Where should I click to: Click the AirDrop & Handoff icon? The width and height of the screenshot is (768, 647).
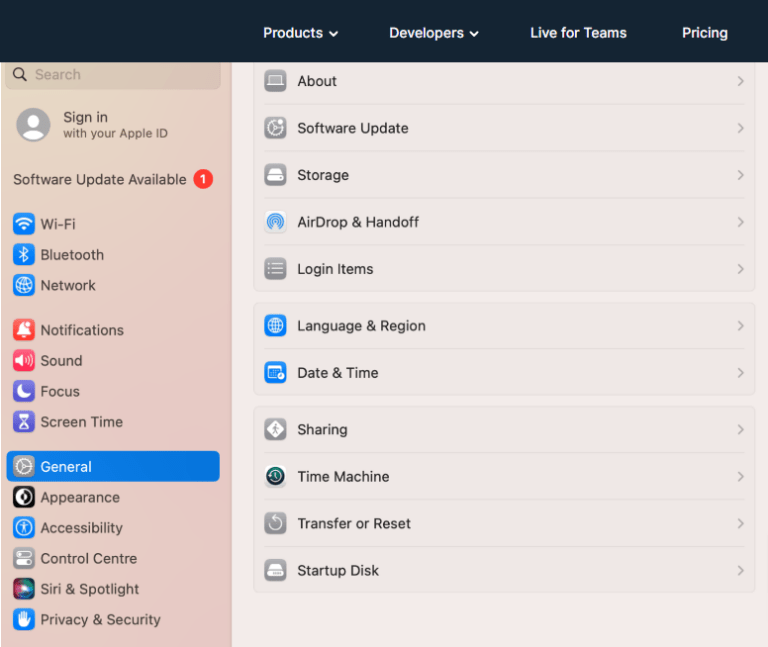[275, 222]
